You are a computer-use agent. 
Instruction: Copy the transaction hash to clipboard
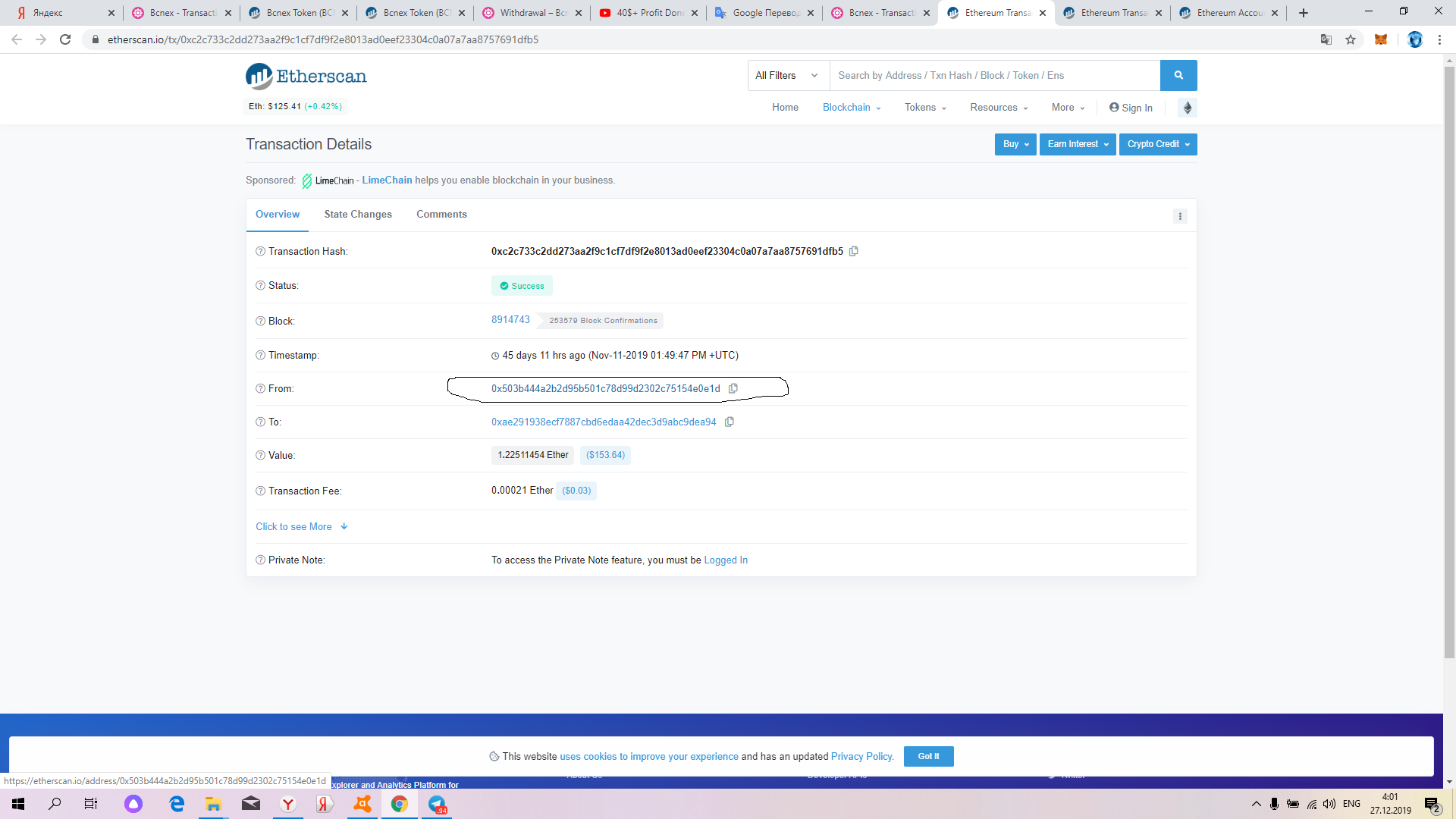(x=854, y=251)
